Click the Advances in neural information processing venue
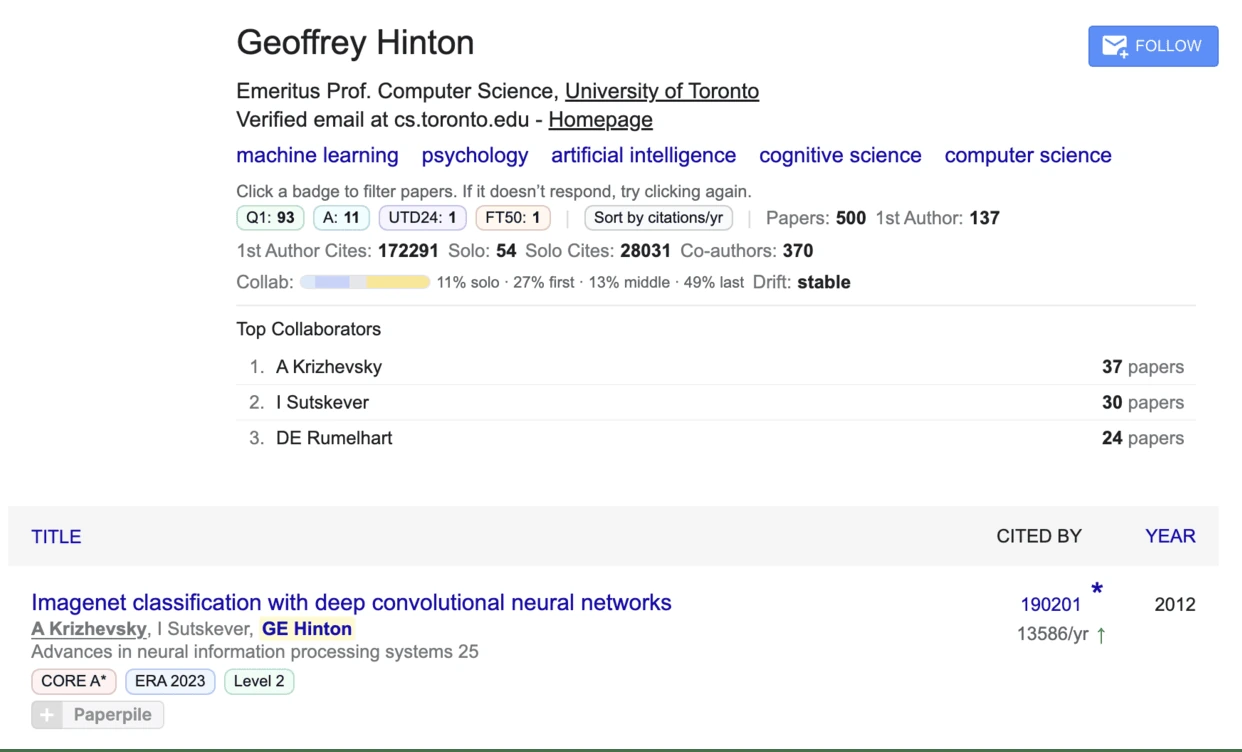 (255, 652)
